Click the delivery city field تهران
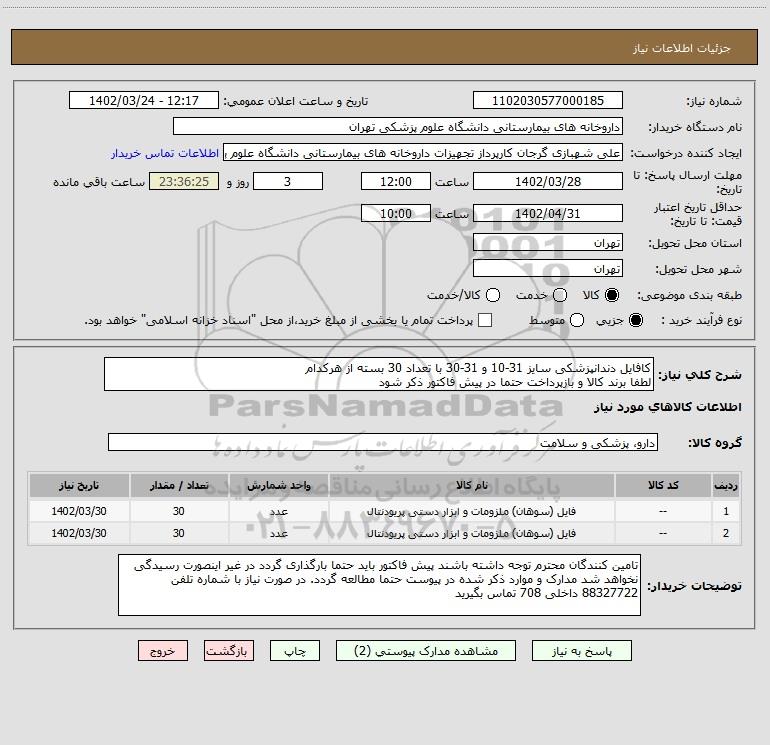The image size is (770, 745). pos(548,269)
